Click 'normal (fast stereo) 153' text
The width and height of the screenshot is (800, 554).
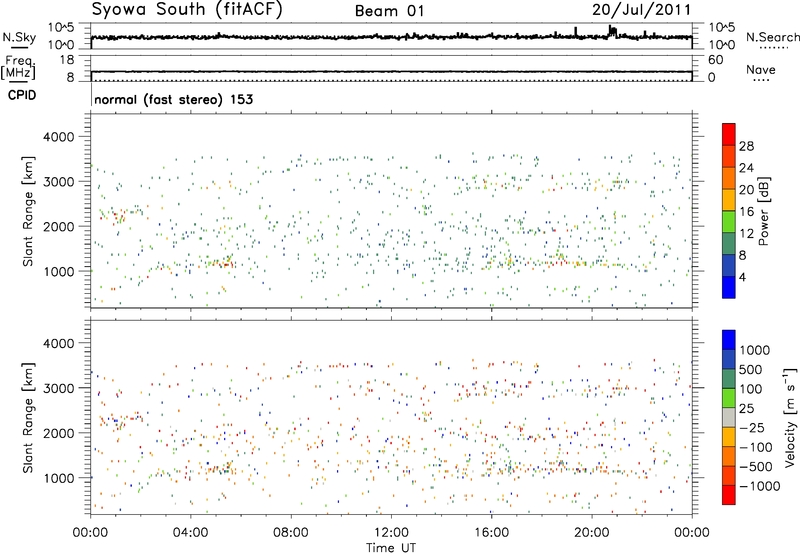click(x=173, y=99)
